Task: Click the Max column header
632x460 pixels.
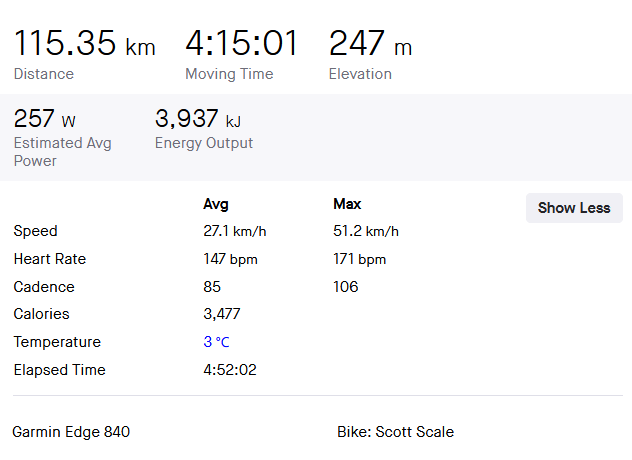Action: [347, 204]
